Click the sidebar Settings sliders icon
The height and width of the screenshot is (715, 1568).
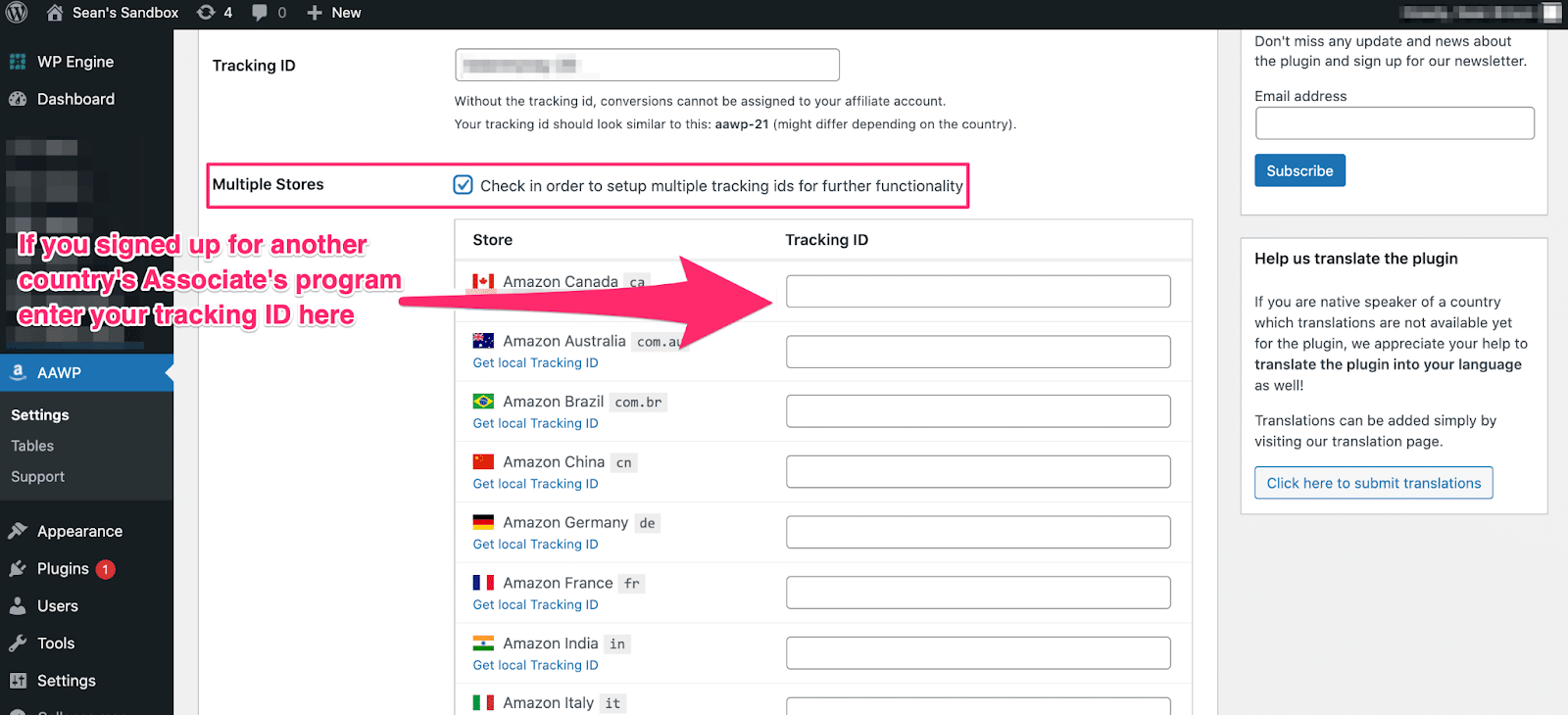pos(18,680)
